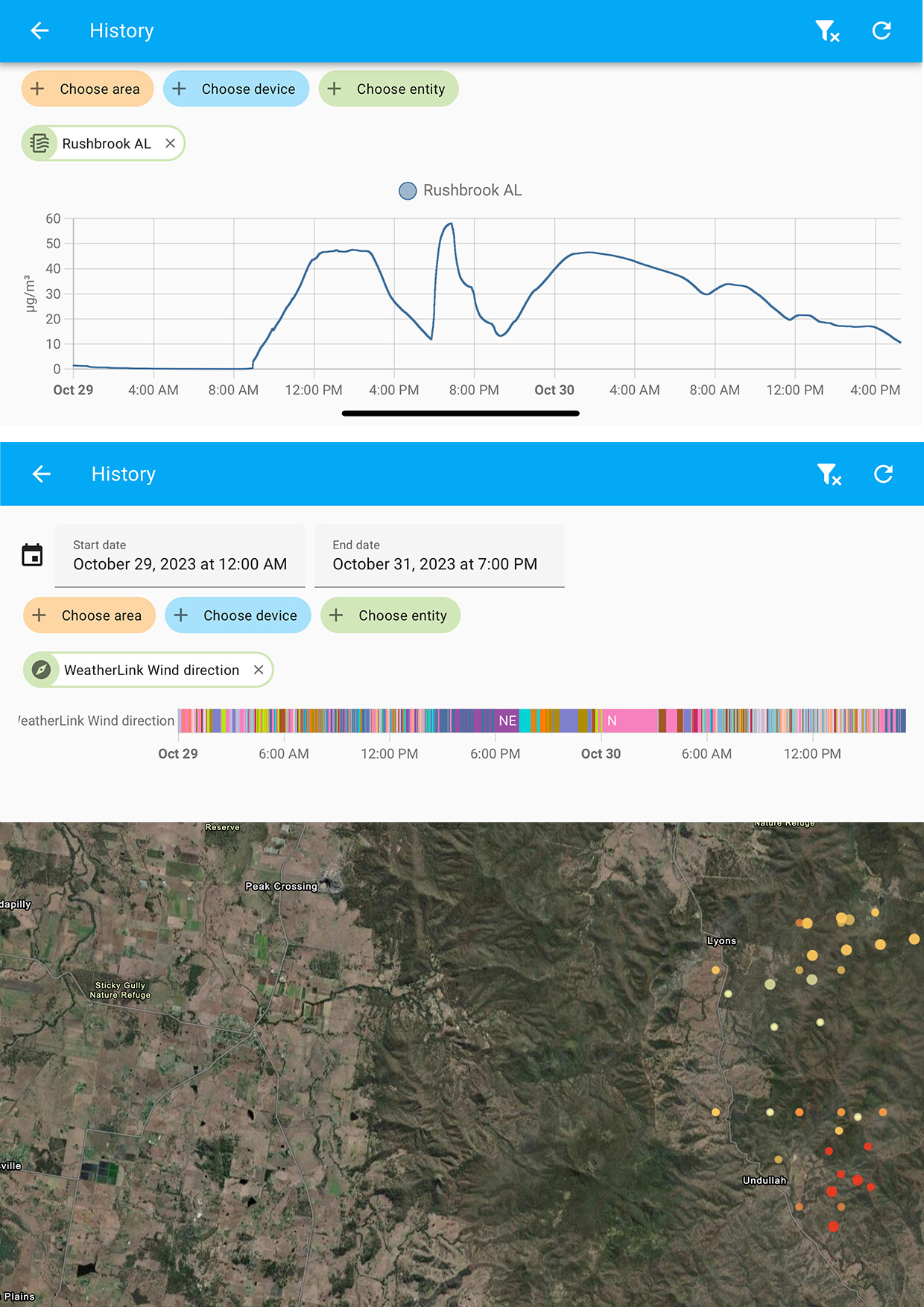
Task: Choose area in the lower panel
Action: pos(89,615)
